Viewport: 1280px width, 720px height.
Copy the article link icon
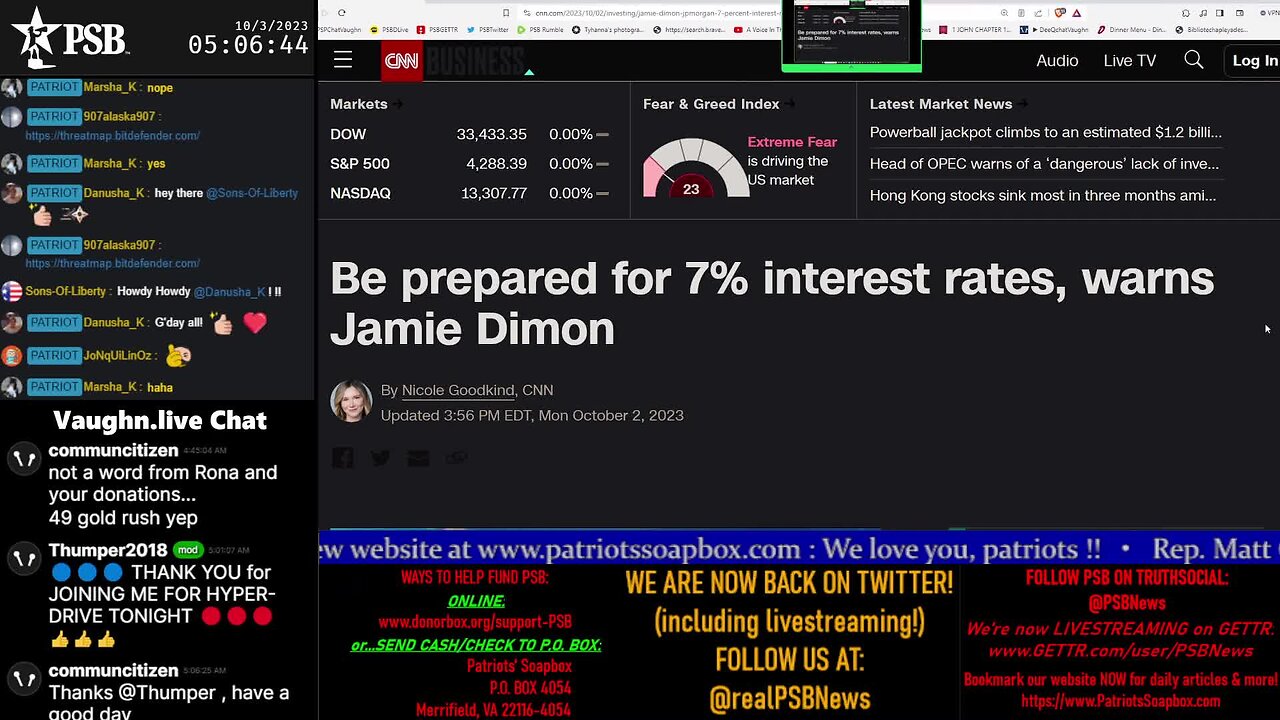(456, 458)
